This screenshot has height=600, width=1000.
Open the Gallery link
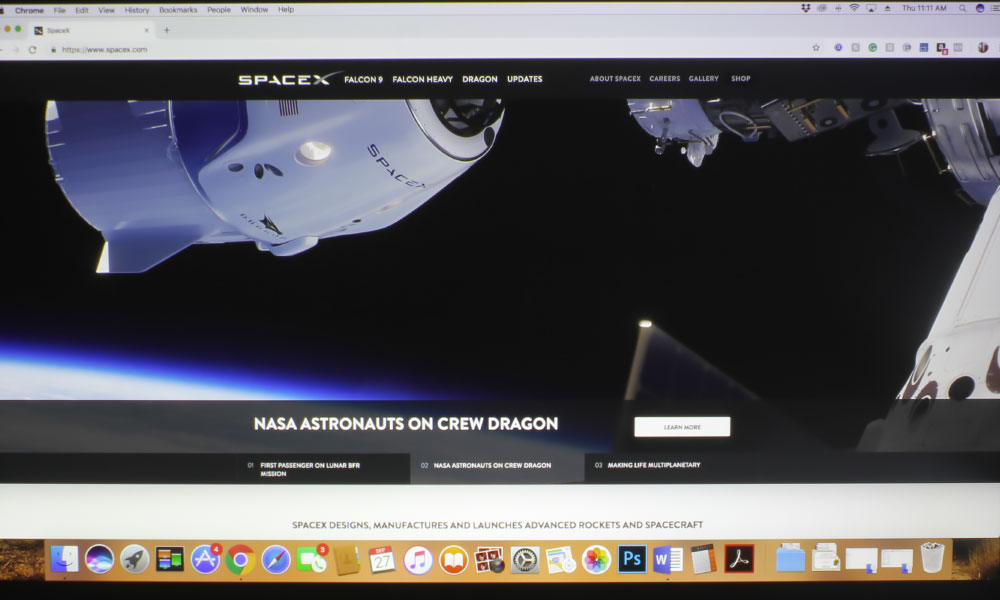(x=703, y=78)
